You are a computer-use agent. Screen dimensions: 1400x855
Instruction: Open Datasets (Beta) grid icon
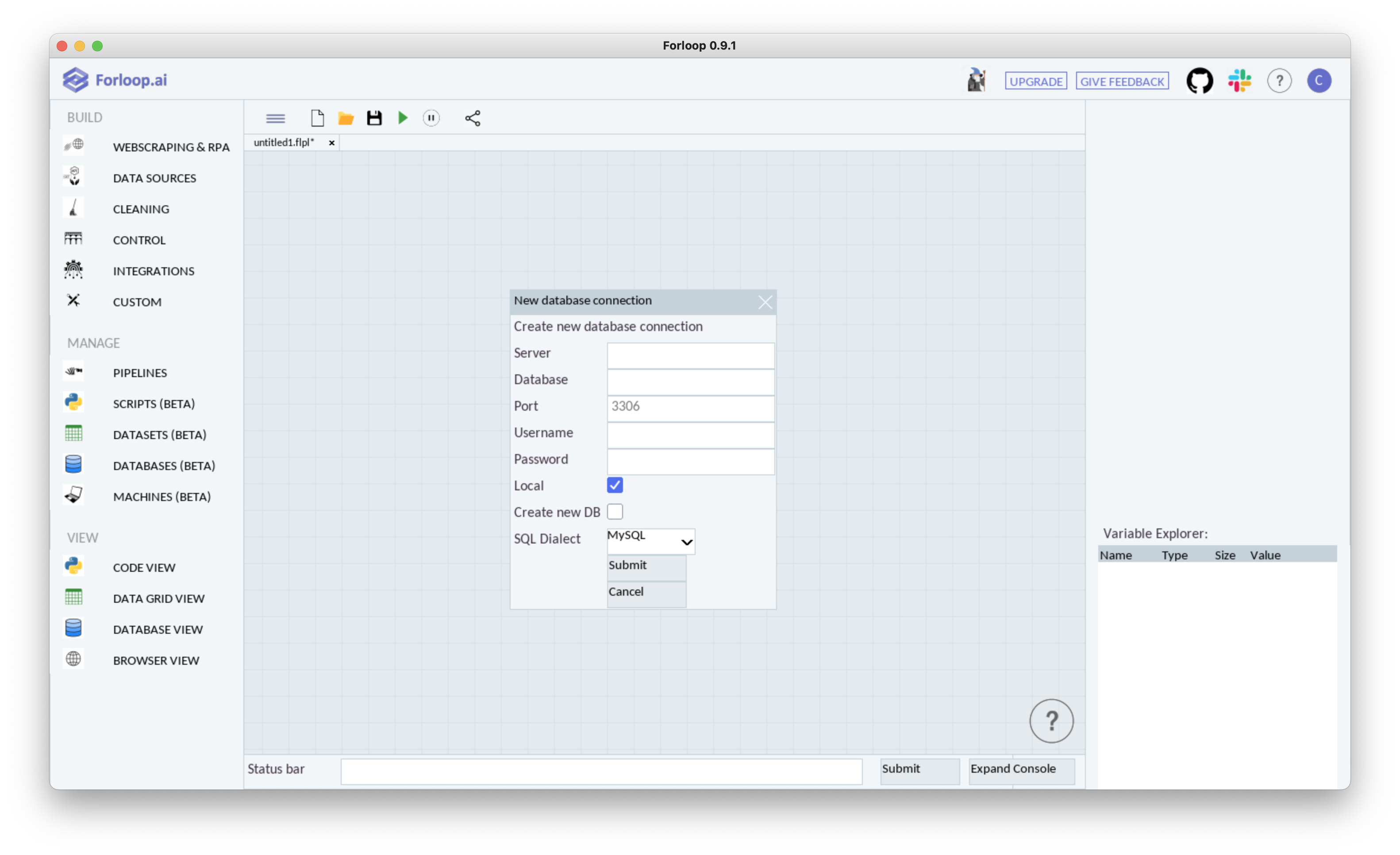coord(73,433)
